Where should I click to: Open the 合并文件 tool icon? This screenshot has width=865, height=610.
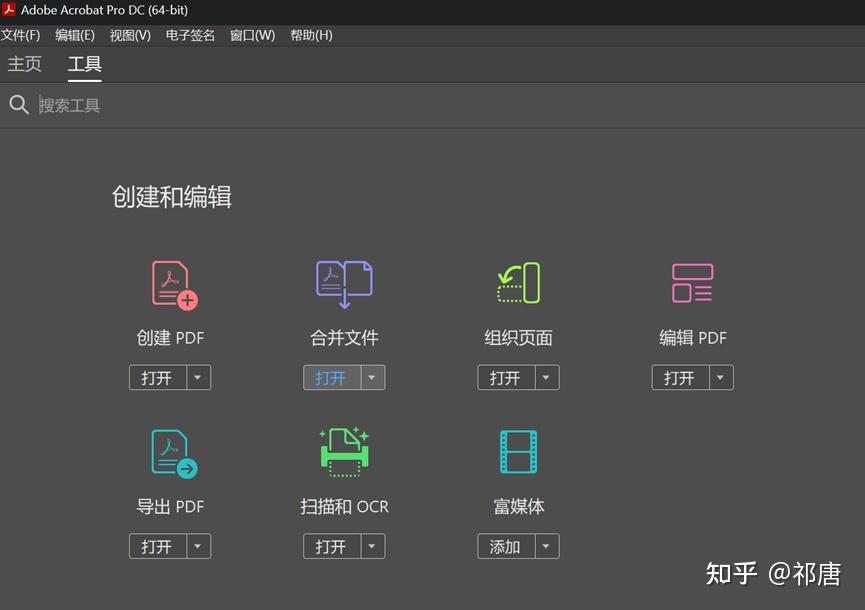[344, 283]
